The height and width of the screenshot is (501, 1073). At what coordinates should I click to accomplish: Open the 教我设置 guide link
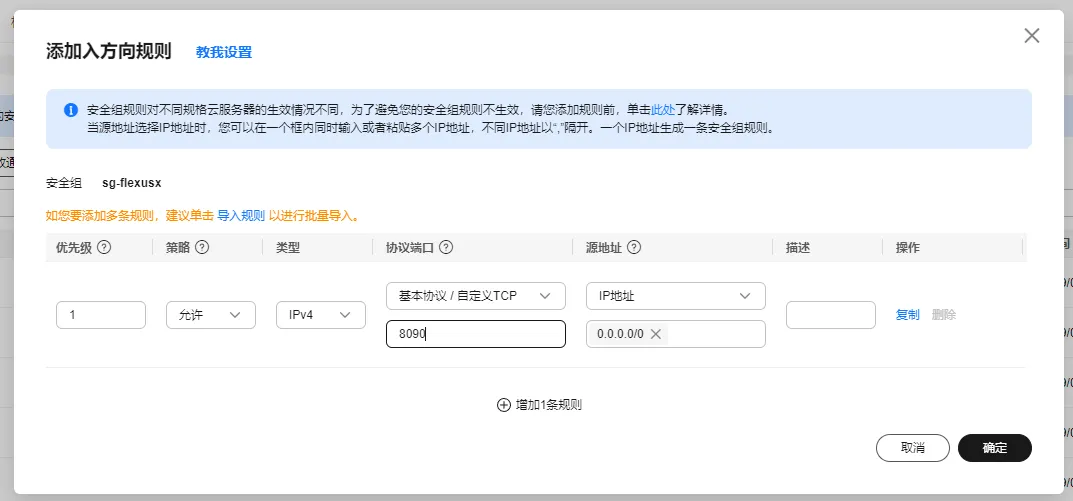tap(224, 52)
